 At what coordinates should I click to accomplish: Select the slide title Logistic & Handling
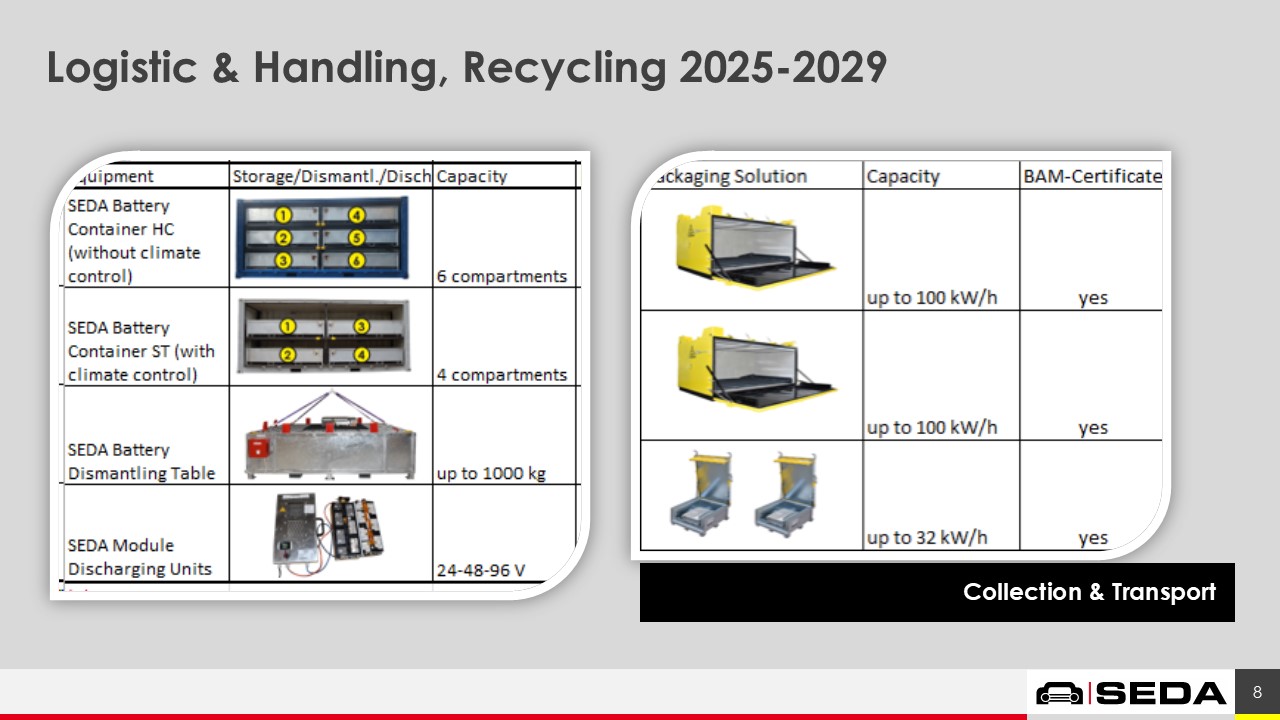[x=466, y=67]
